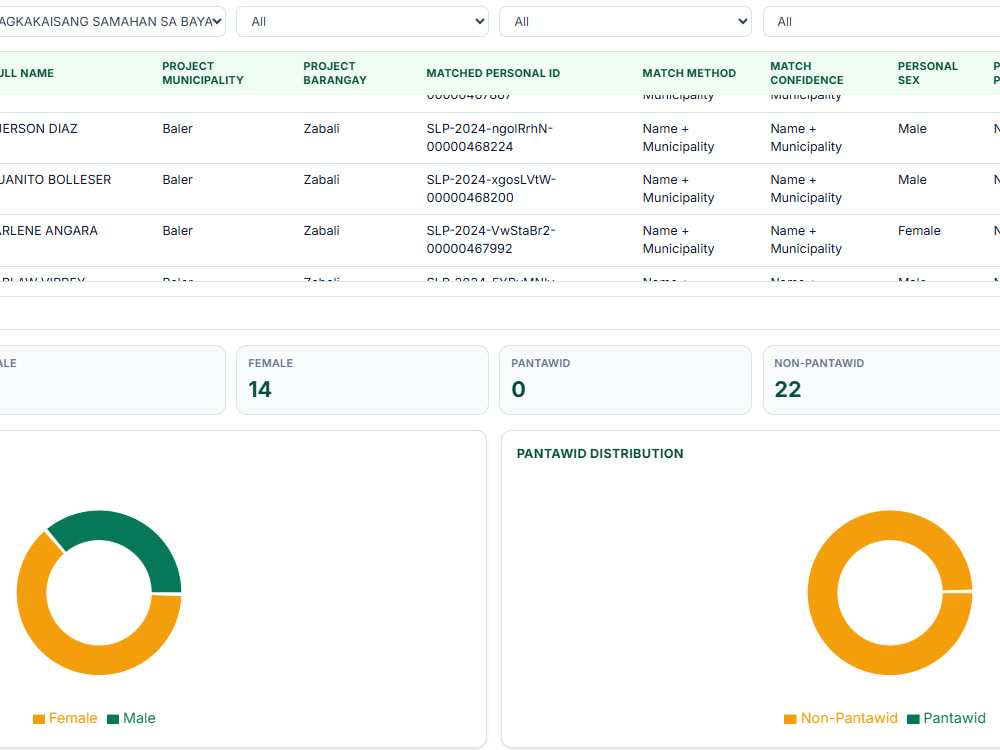Click 'Male' sex value in DIAZ row

pyautogui.click(x=912, y=129)
